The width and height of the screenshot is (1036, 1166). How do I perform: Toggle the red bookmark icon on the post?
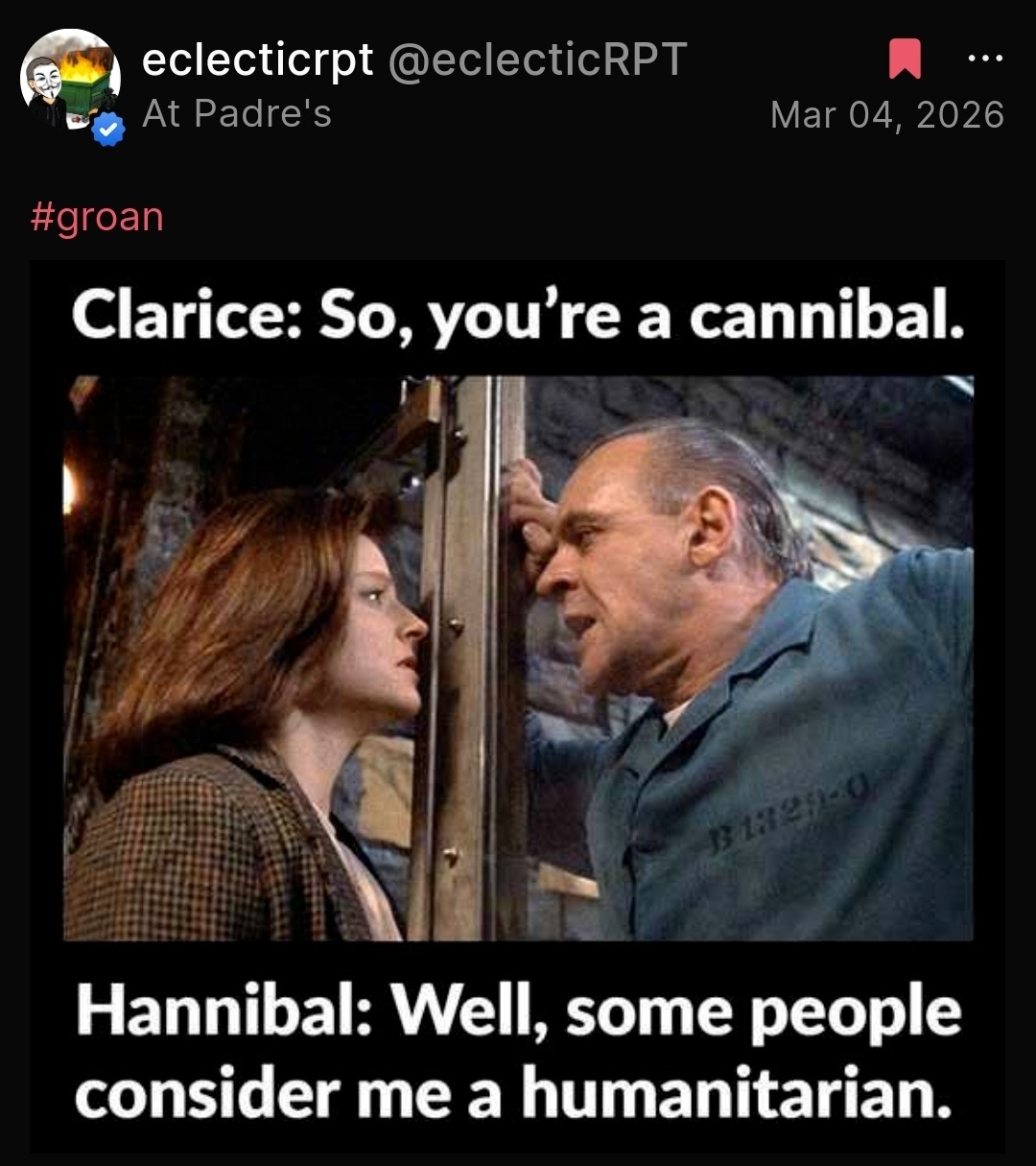point(905,59)
